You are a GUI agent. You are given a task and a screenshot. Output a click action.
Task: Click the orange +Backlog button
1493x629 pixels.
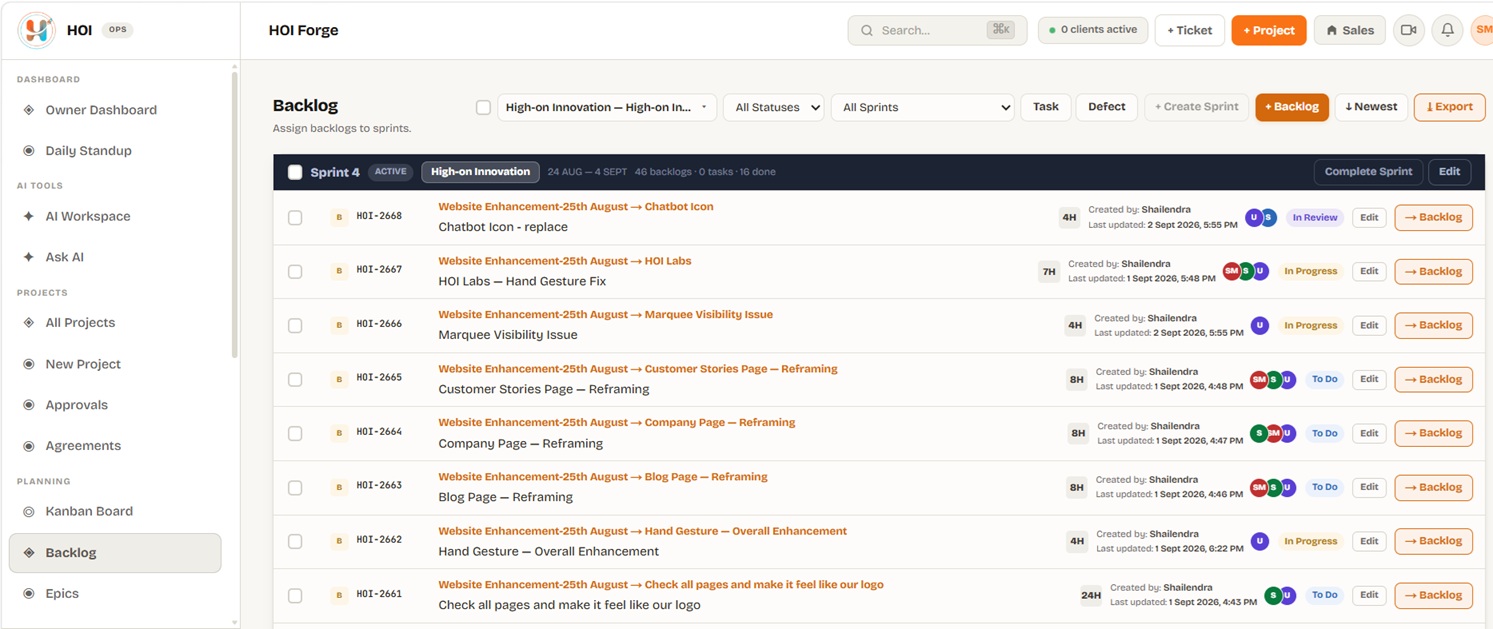click(1292, 107)
